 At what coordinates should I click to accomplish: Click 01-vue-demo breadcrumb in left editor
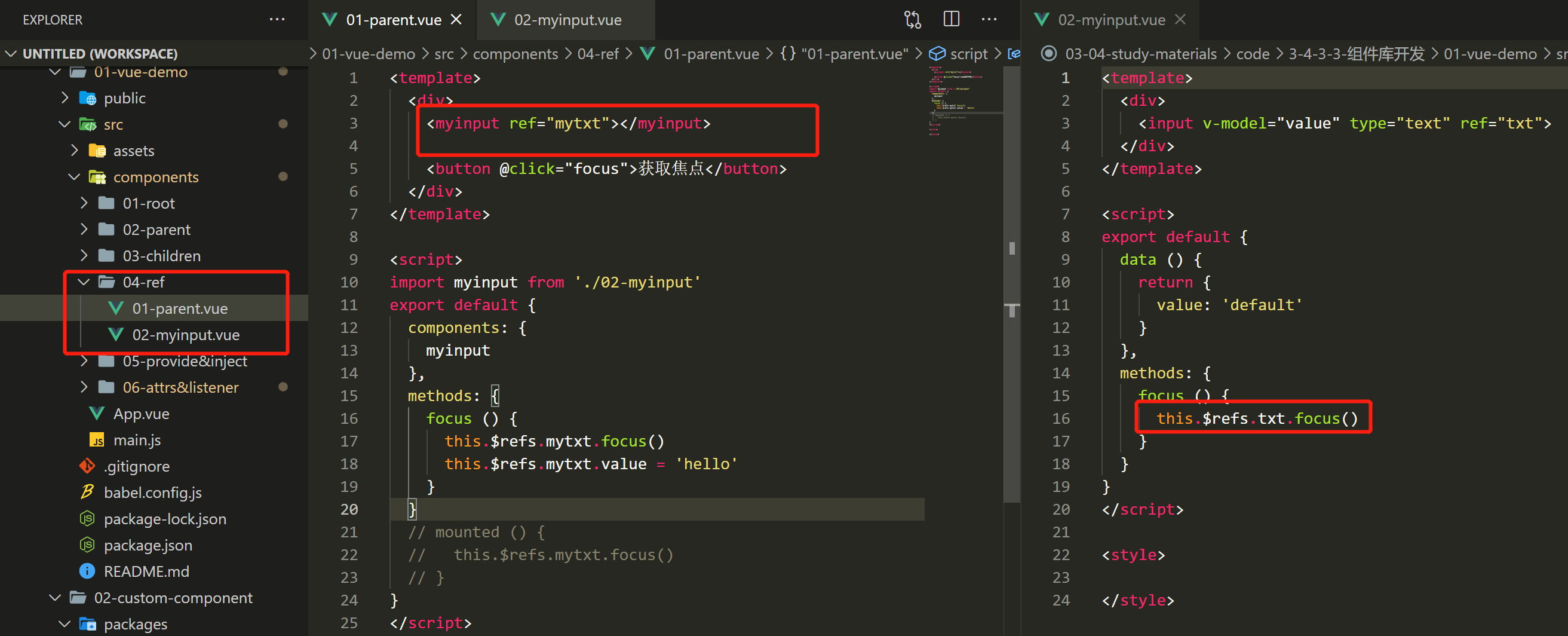[369, 54]
